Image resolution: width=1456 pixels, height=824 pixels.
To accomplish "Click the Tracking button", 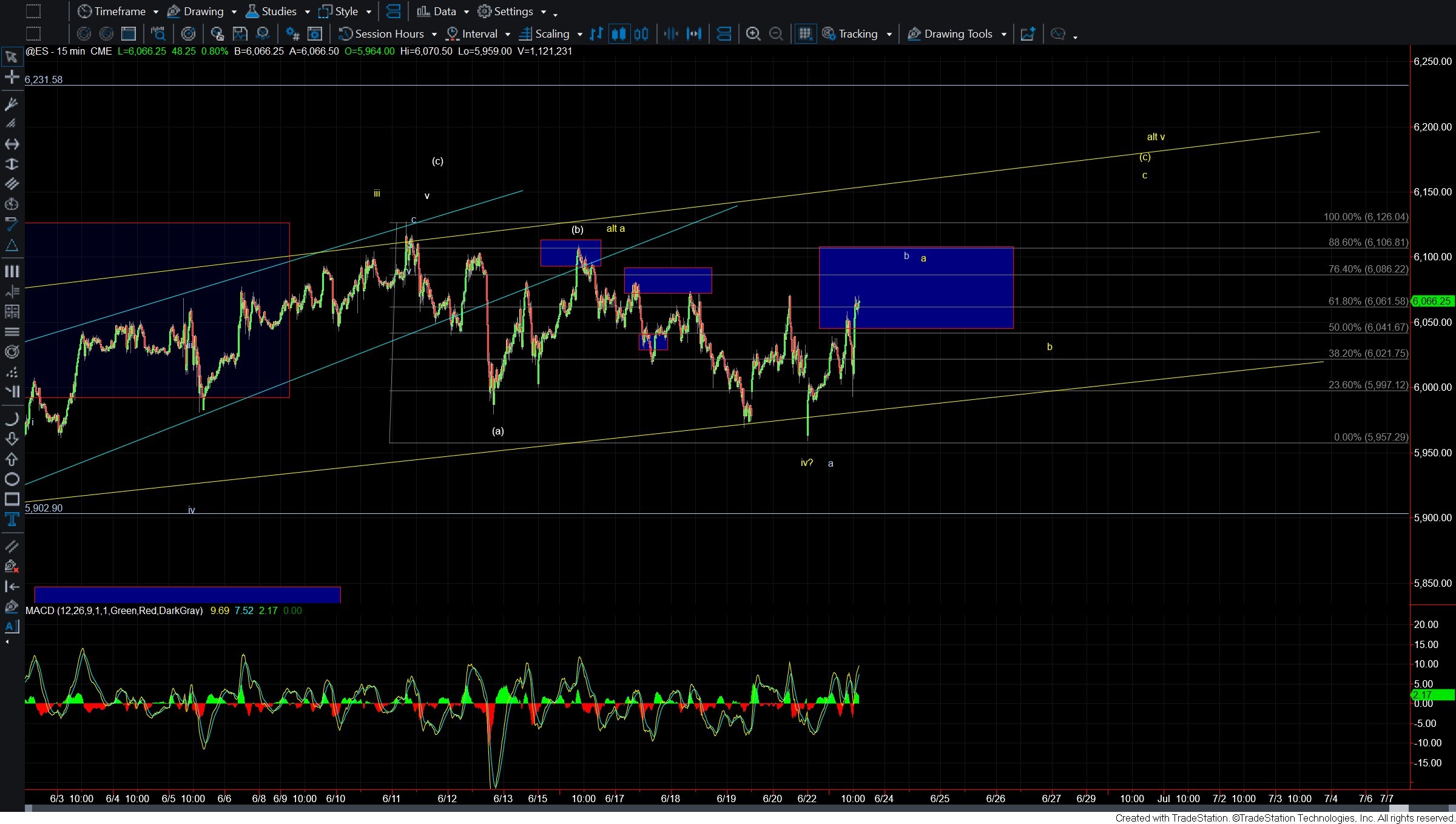I will click(850, 34).
